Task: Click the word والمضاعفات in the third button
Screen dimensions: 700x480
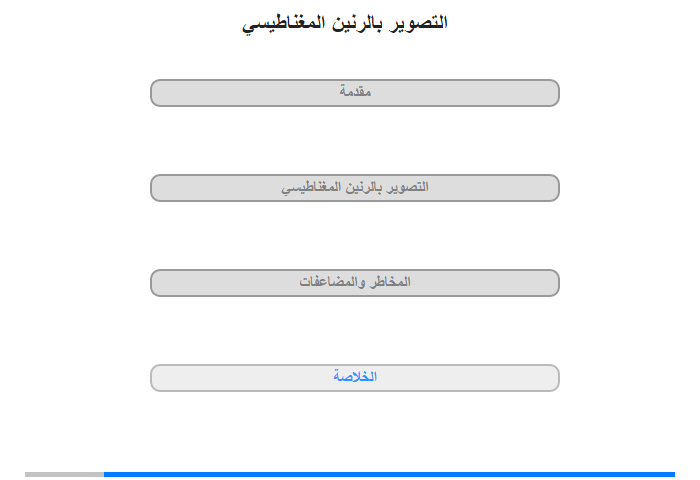Action: (333, 282)
